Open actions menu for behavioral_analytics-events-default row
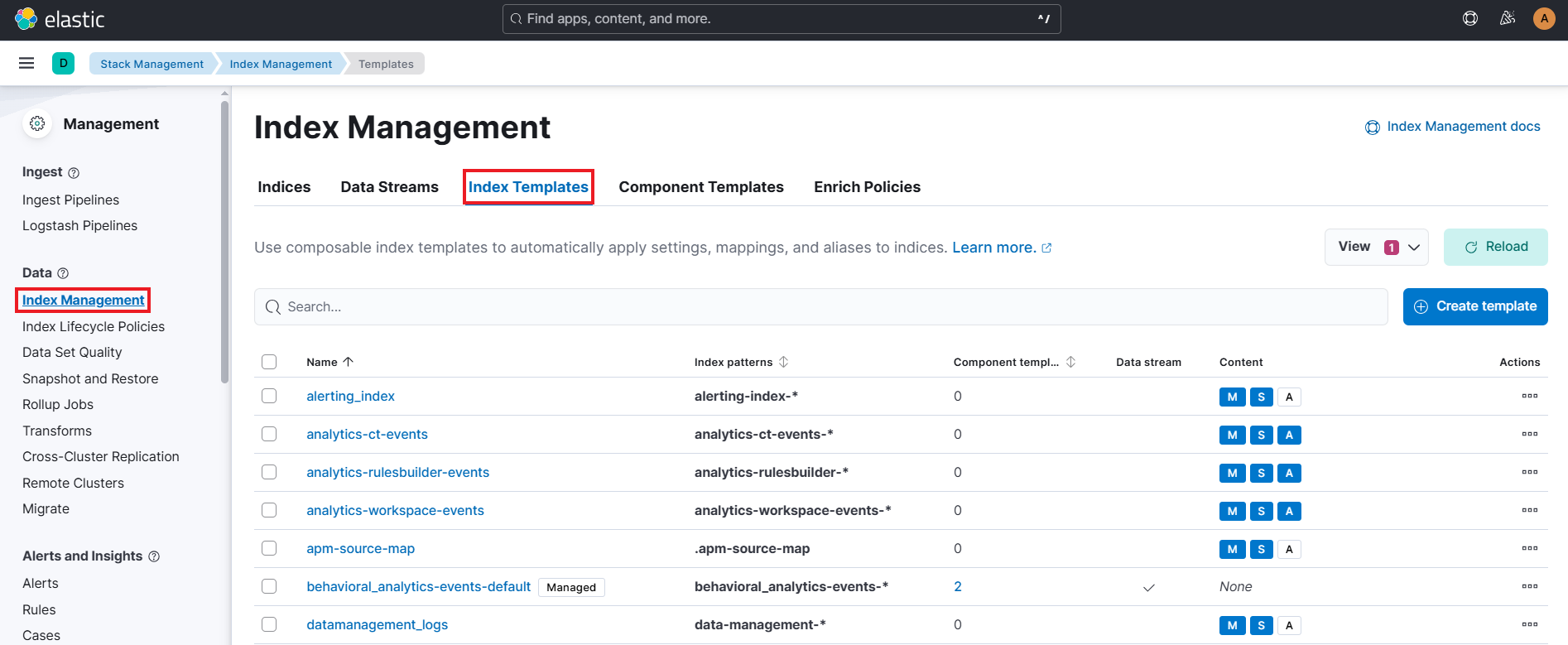 1530,586
